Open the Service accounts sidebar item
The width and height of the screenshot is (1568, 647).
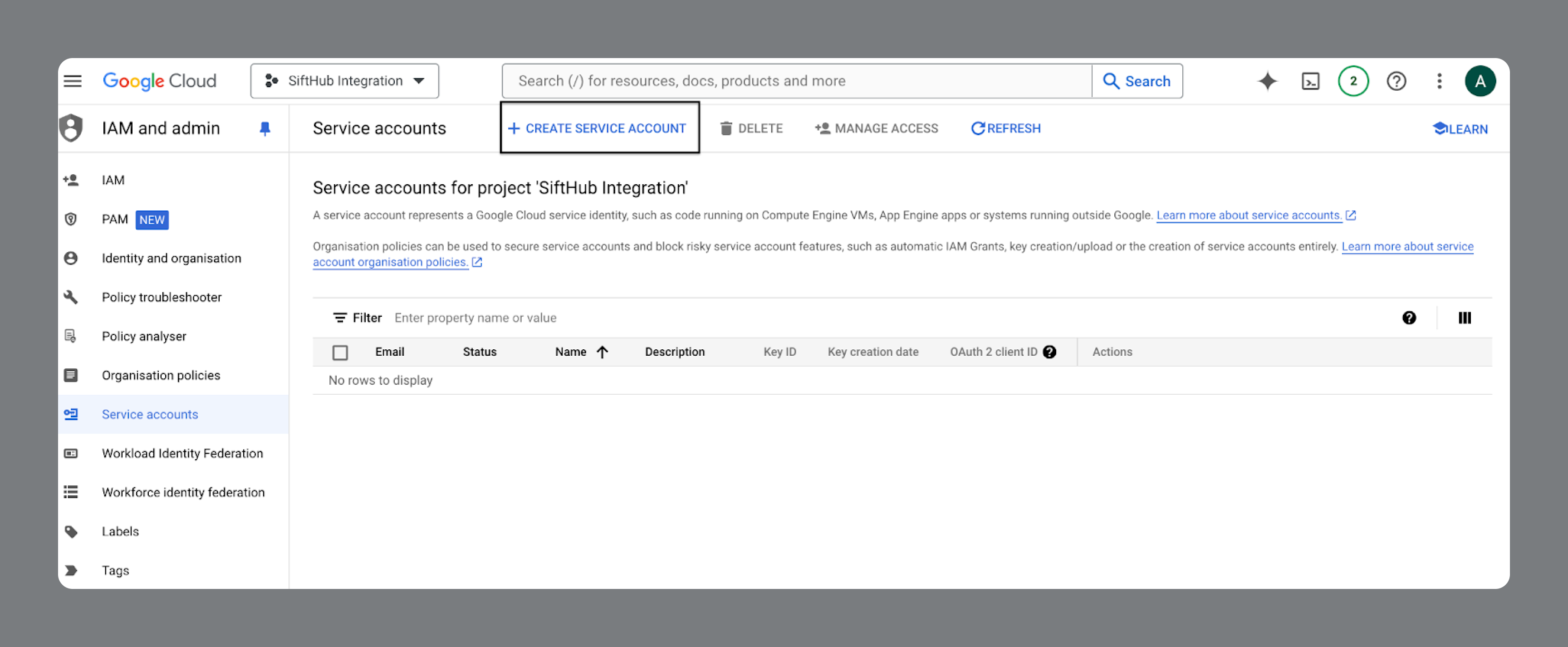click(x=150, y=415)
